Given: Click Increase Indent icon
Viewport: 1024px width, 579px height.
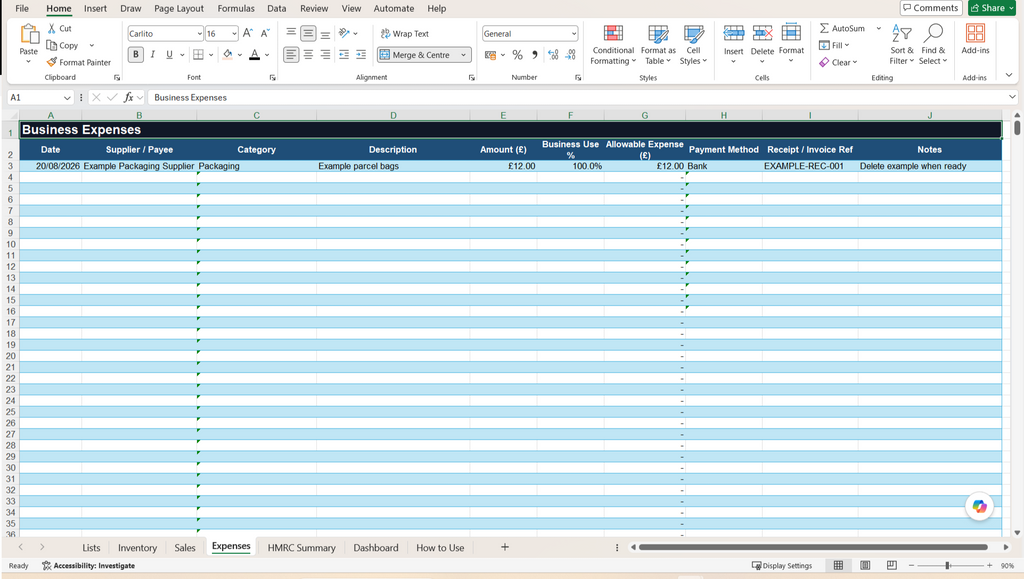Looking at the screenshot, I should point(360,55).
